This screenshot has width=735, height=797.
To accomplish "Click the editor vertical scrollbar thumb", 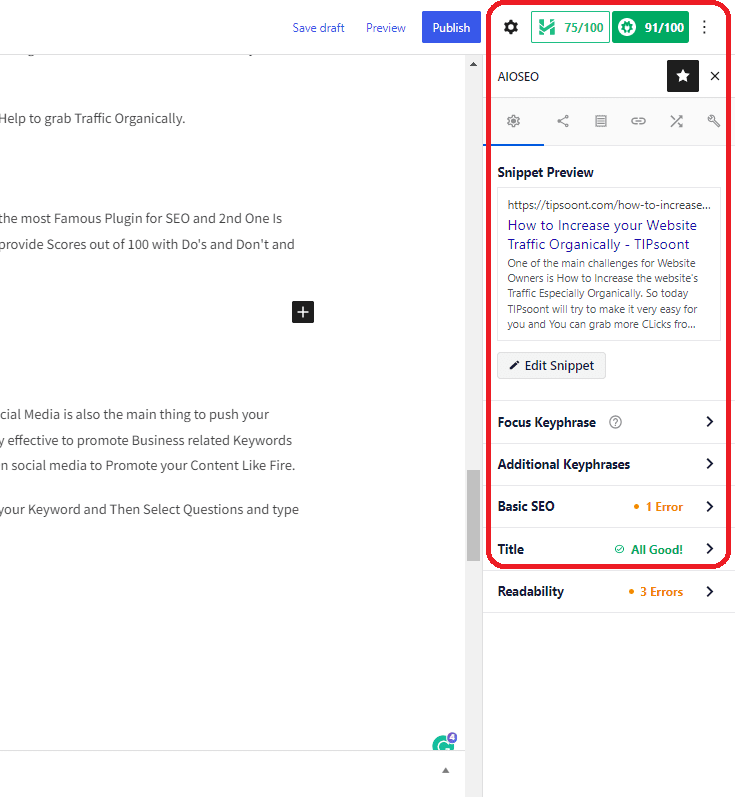I will 474,515.
